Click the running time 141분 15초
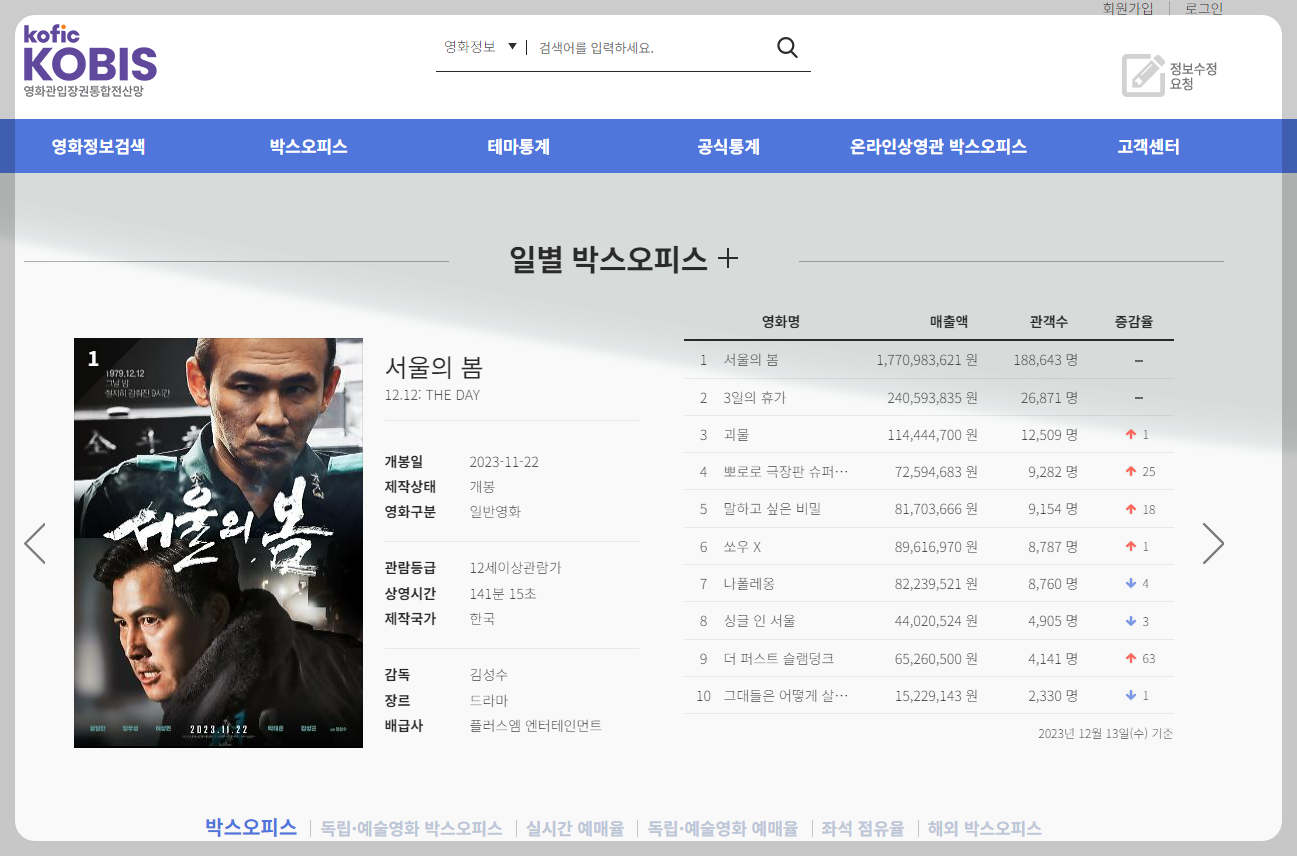Image resolution: width=1297 pixels, height=856 pixels. 503,593
